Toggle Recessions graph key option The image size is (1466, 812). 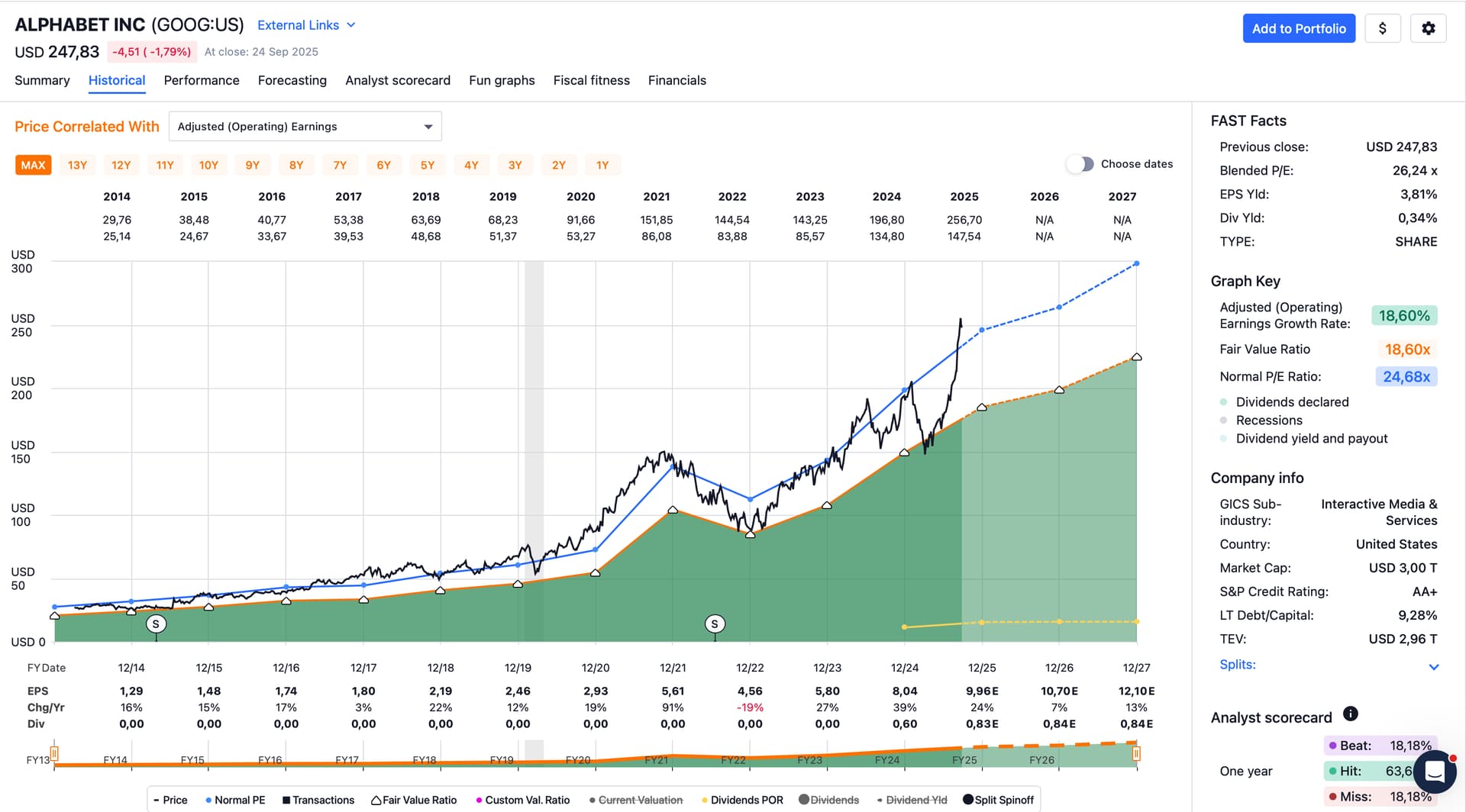pyautogui.click(x=1268, y=420)
